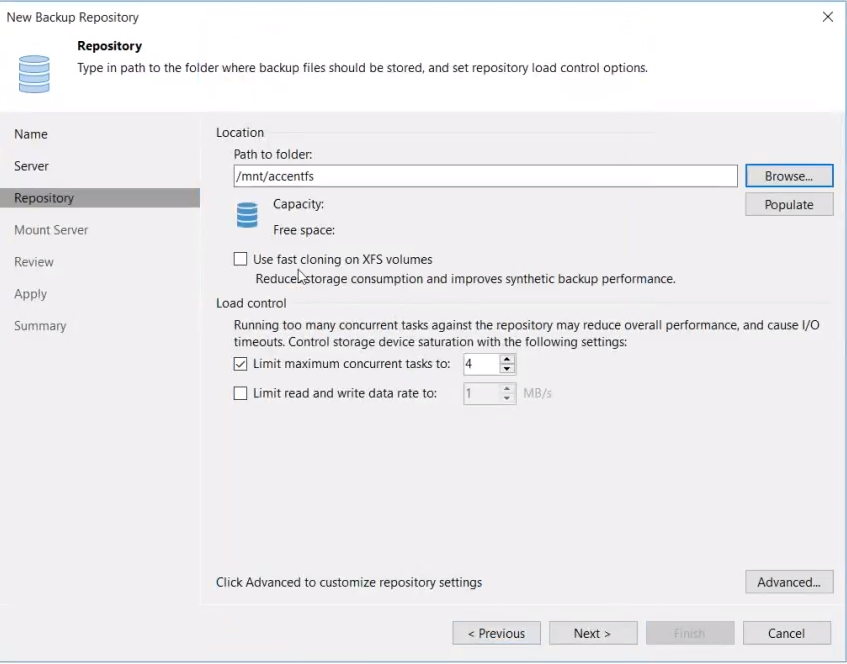Click the Path to folder field
This screenshot has height=664, width=847.
pyautogui.click(x=485, y=176)
